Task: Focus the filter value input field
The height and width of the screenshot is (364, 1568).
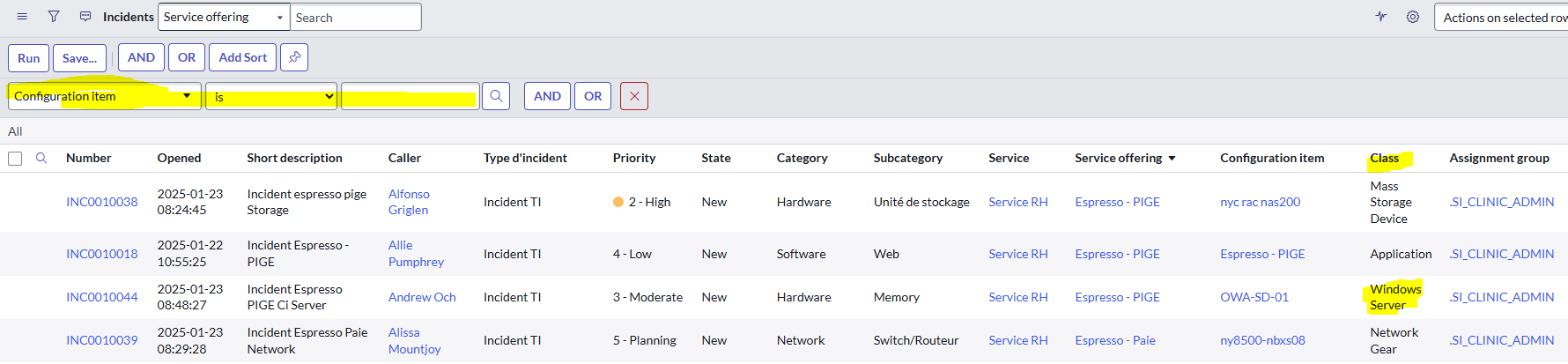Action: pyautogui.click(x=410, y=96)
